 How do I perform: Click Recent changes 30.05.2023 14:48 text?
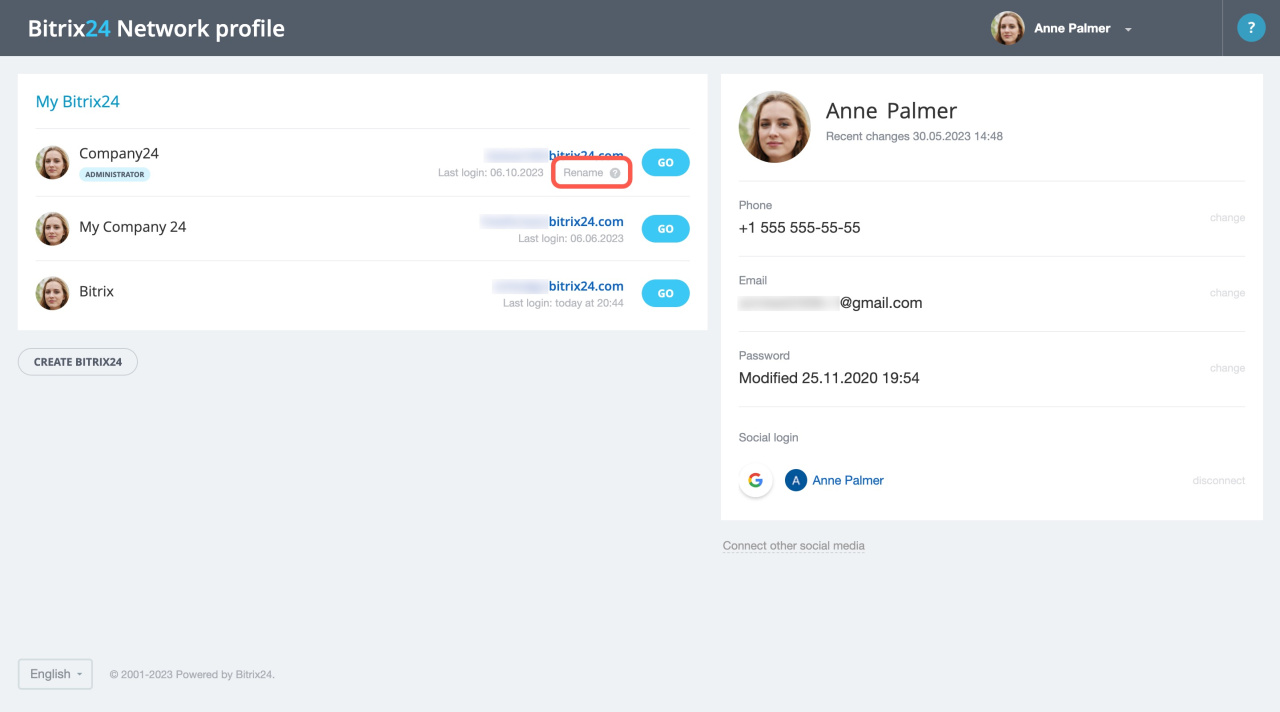tap(914, 136)
